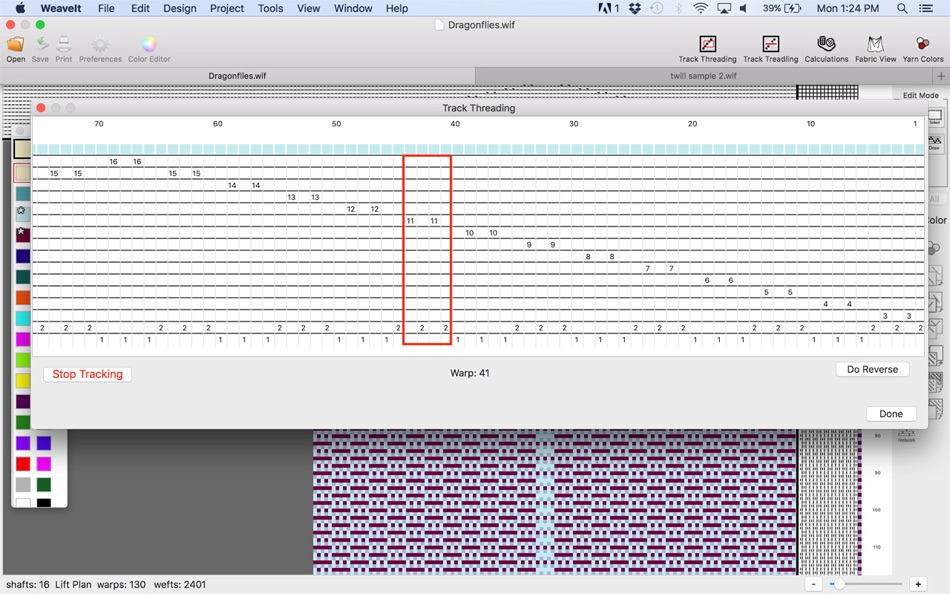This screenshot has width=950, height=594.
Task: Click the Stop Tracking button
Action: (87, 374)
